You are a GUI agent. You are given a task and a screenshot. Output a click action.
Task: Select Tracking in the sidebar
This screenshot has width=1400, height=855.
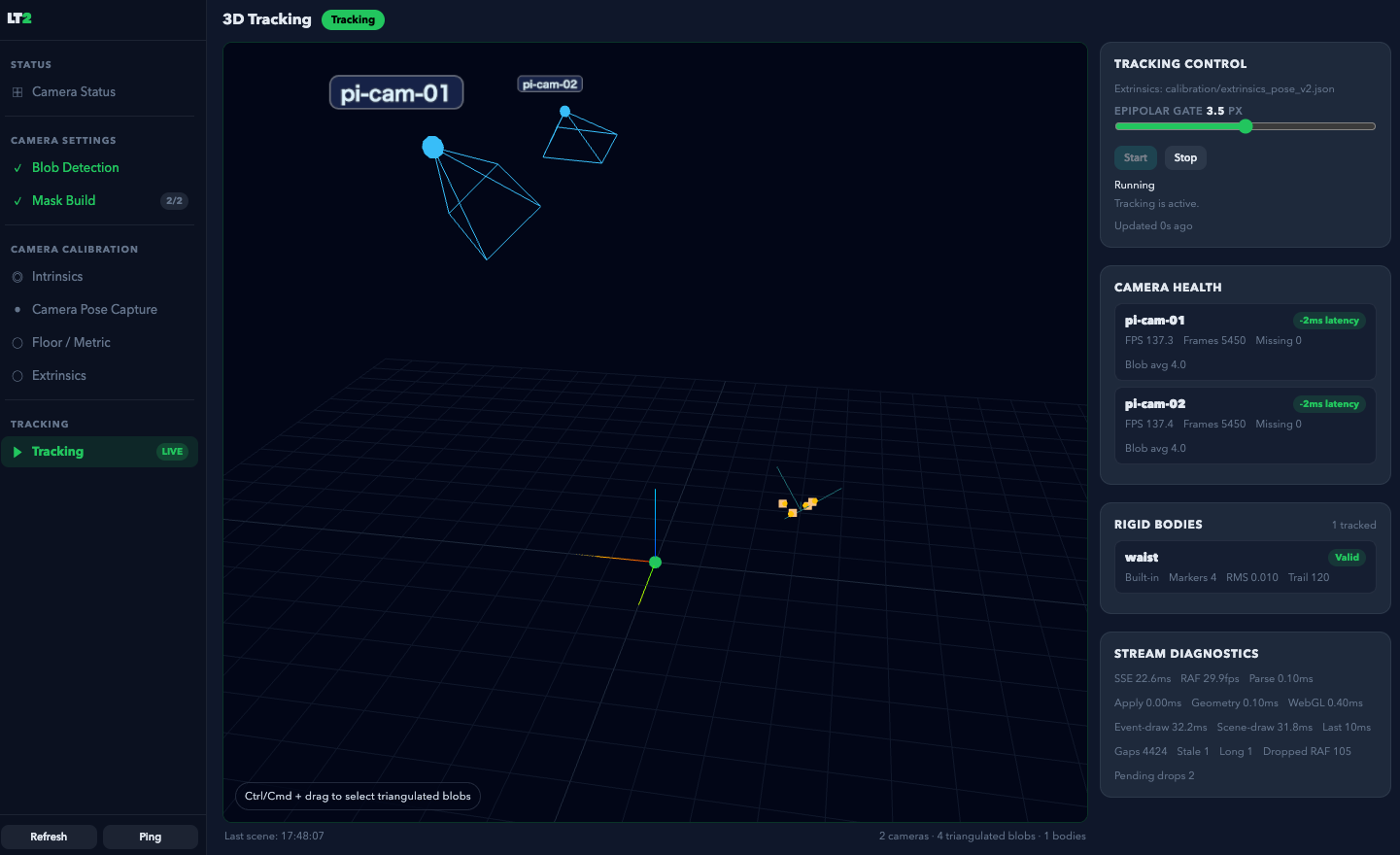pyautogui.click(x=100, y=452)
